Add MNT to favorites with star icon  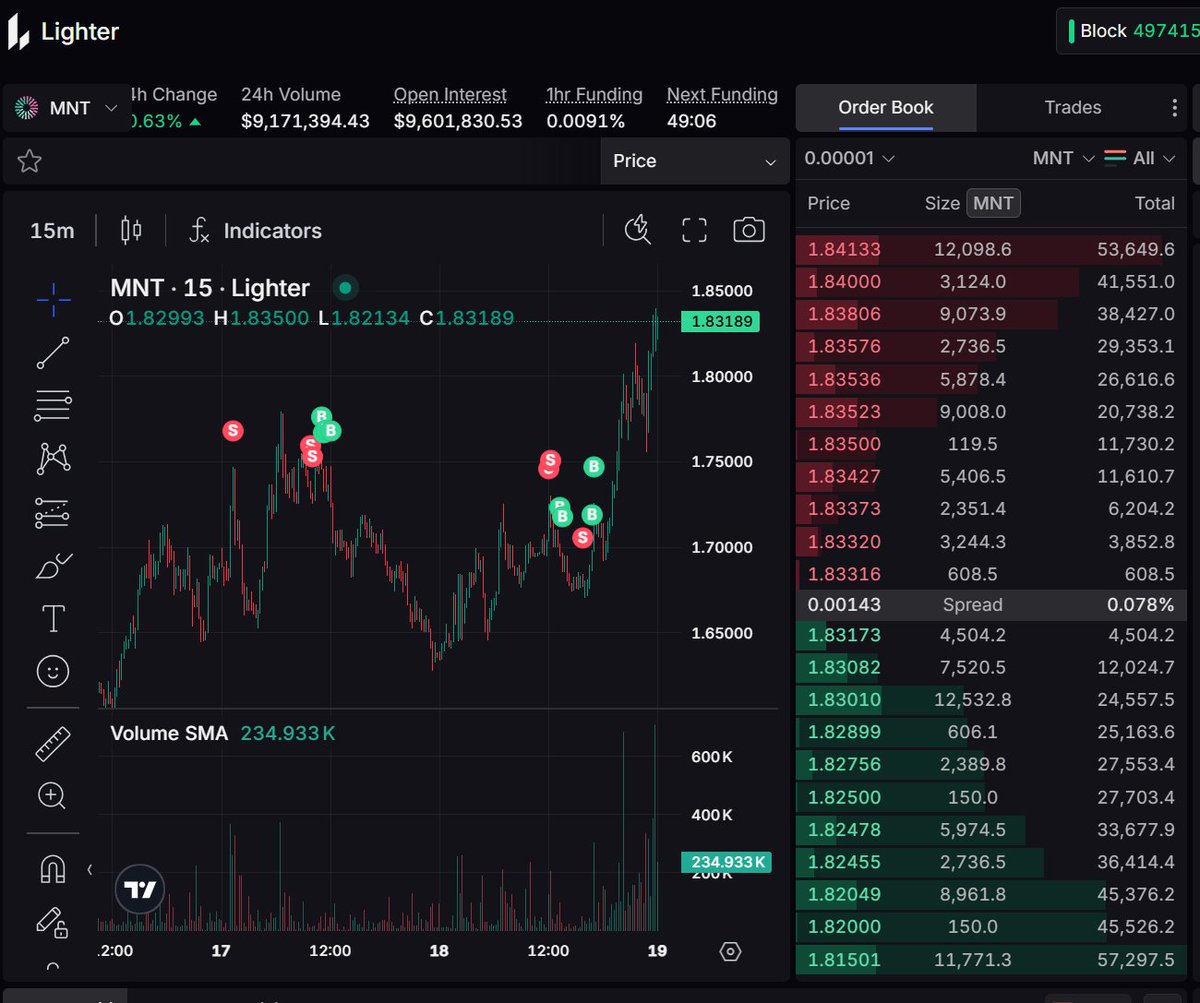click(x=29, y=161)
